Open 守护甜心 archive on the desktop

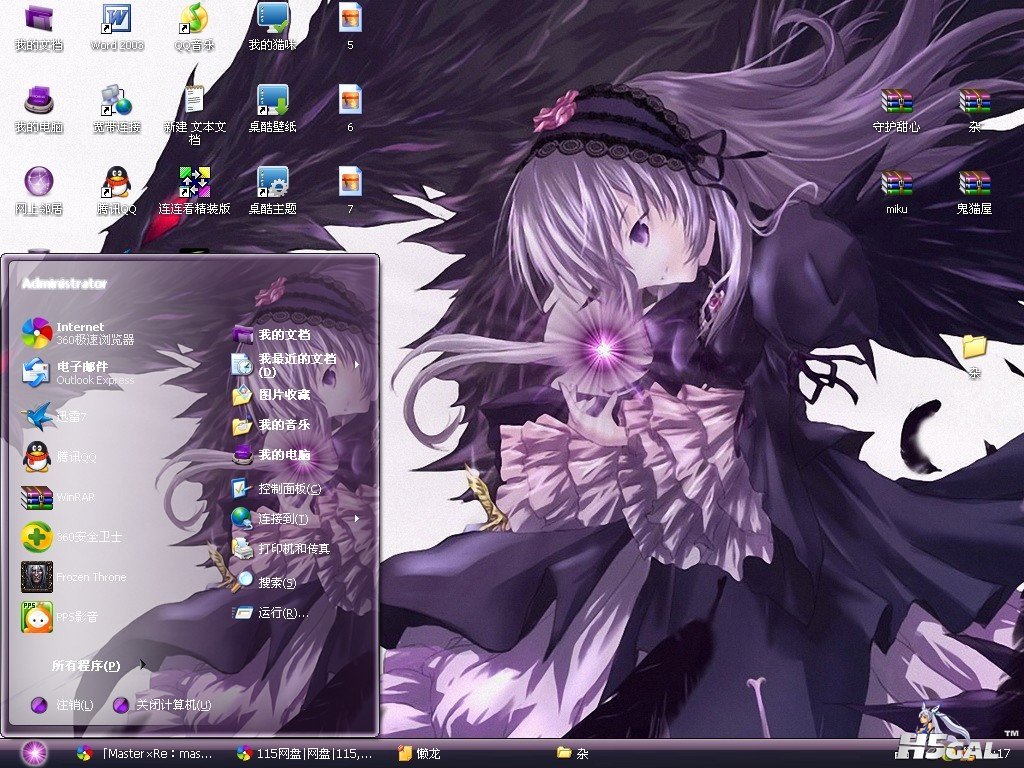pos(897,102)
